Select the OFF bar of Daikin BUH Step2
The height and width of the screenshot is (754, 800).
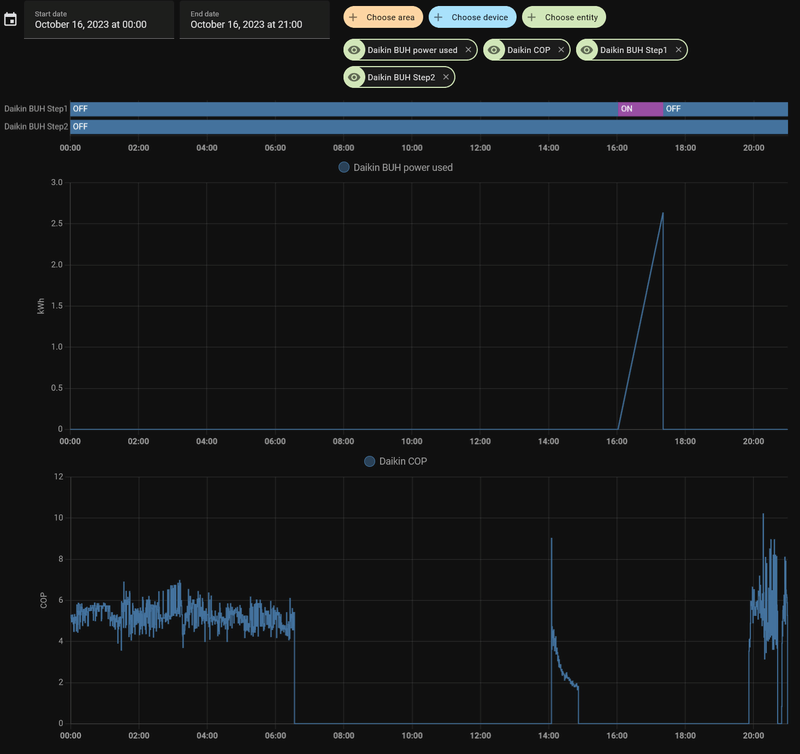(429, 127)
